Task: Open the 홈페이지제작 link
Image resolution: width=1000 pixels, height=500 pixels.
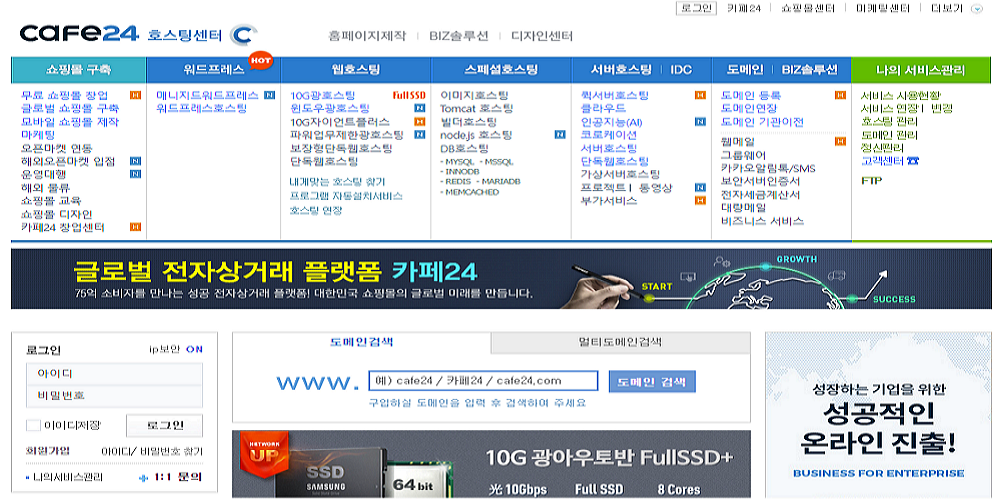Action: [x=367, y=36]
